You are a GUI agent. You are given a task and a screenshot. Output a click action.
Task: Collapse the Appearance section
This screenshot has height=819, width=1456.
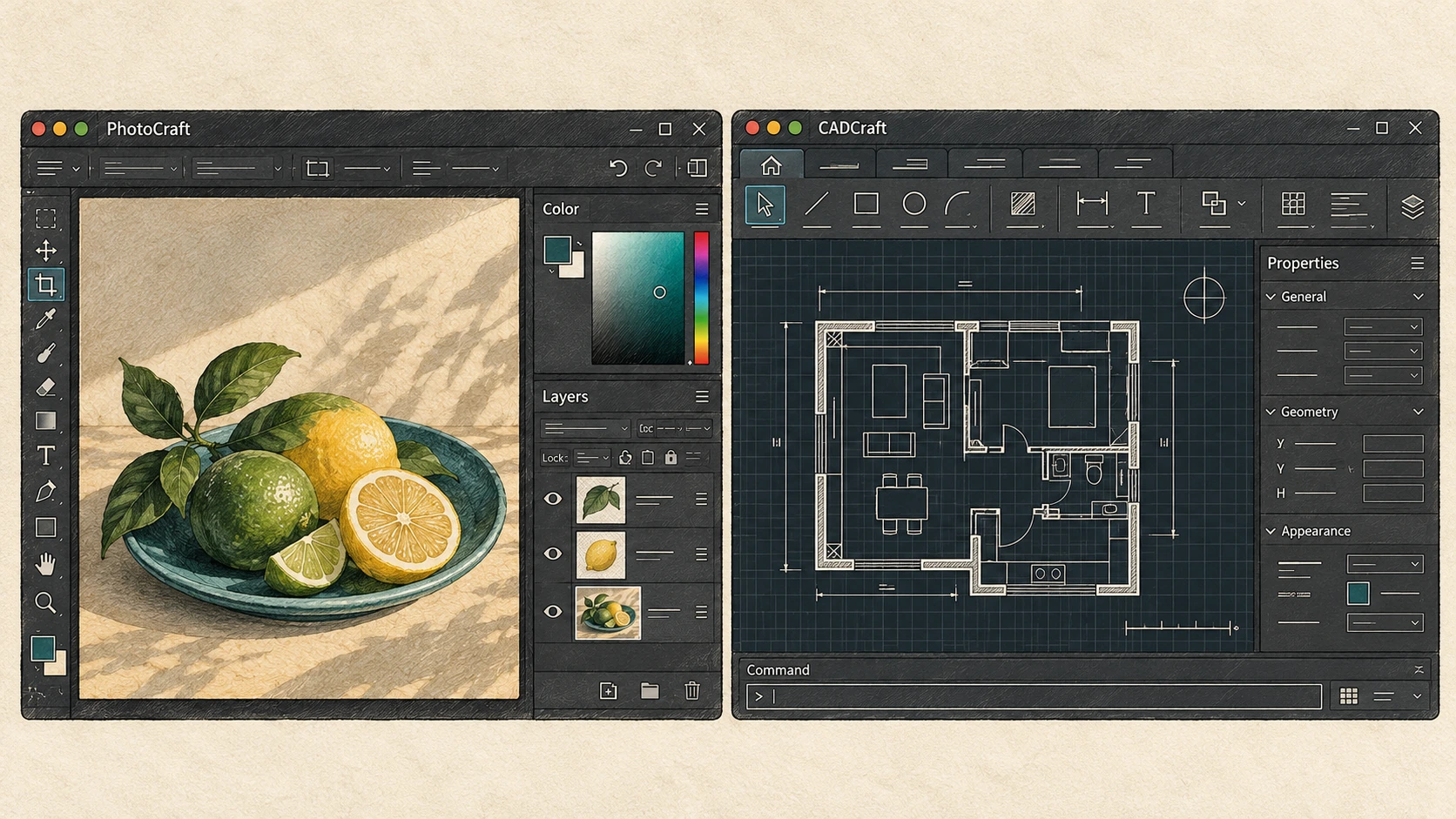point(1271,531)
